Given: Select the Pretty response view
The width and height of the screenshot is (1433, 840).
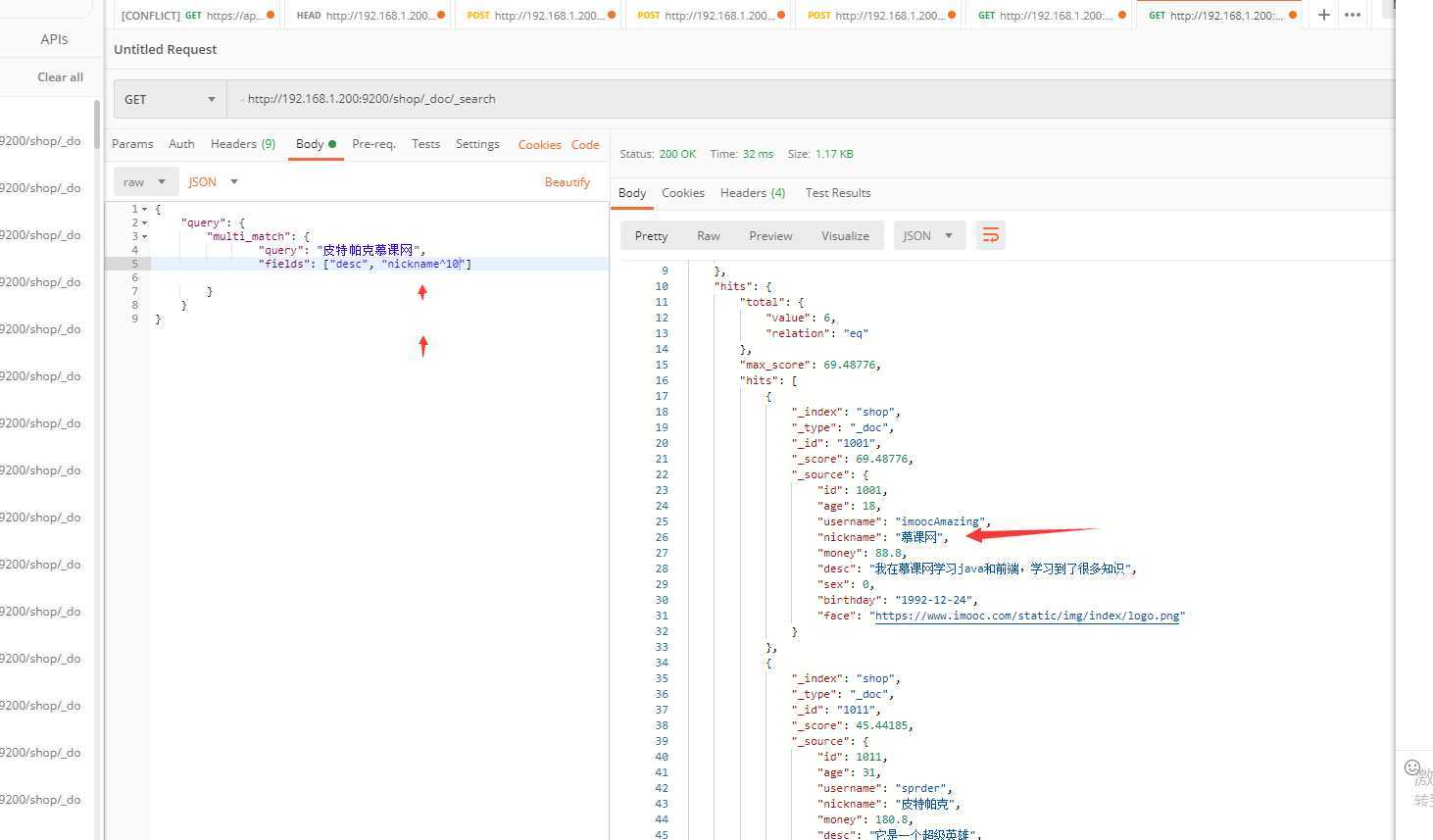Looking at the screenshot, I should coord(651,235).
